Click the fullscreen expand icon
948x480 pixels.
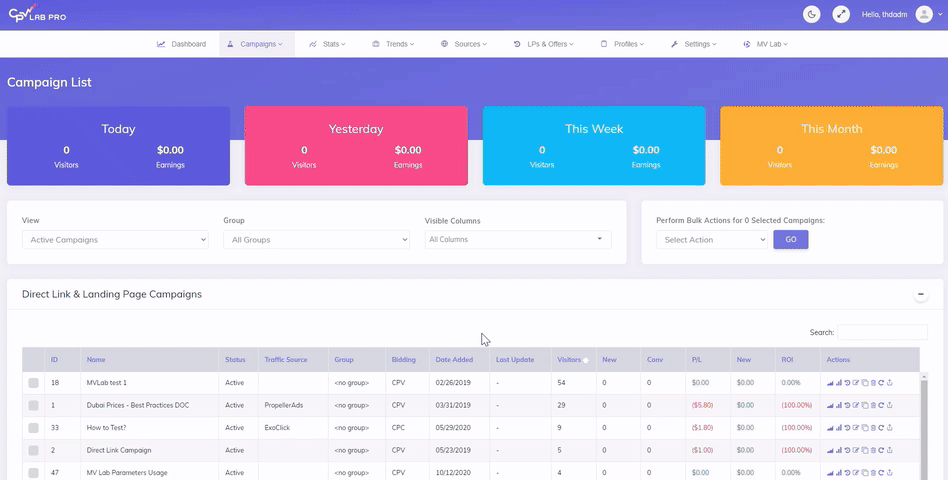coord(841,14)
